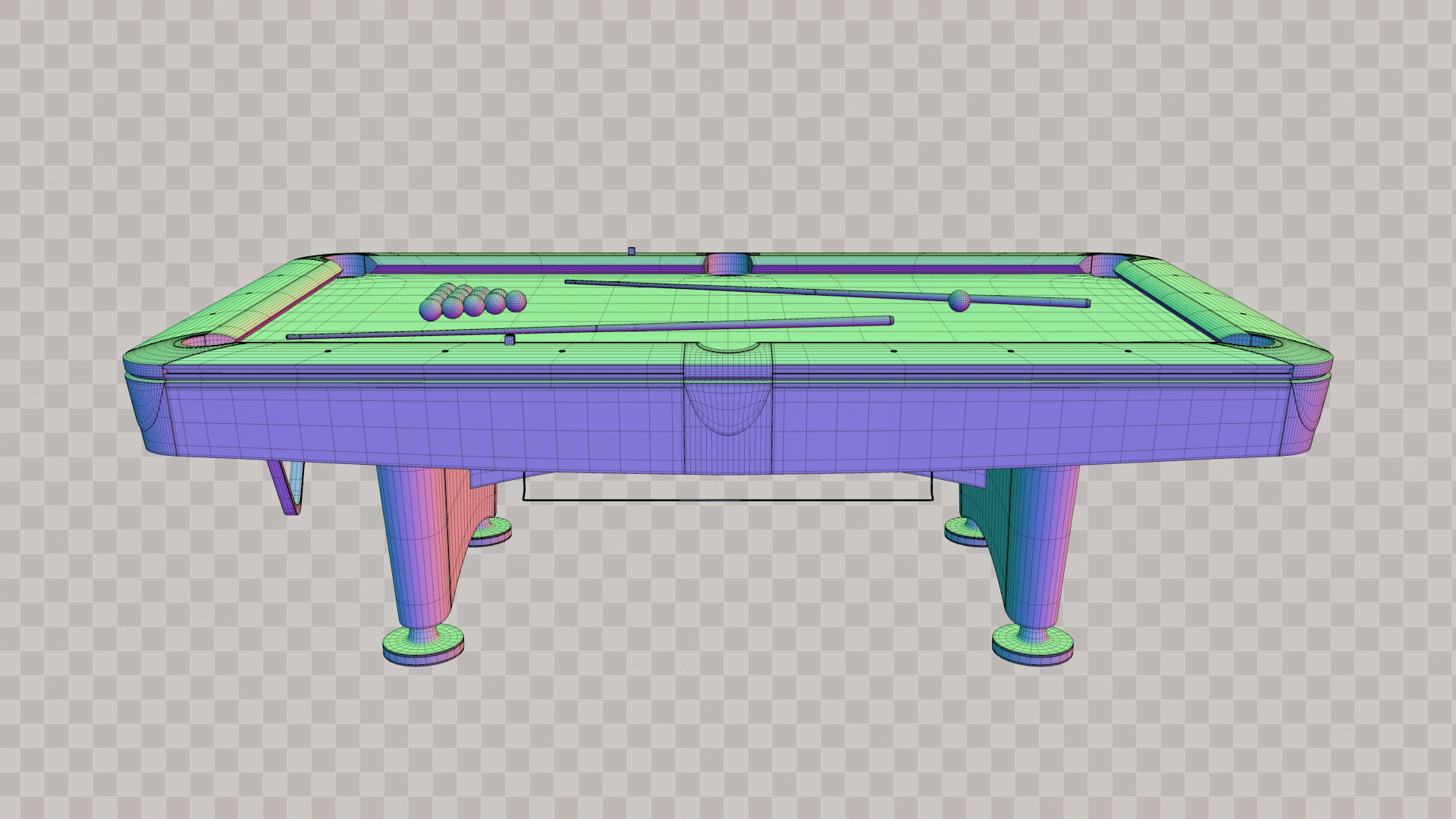Click the near center side pocket opening

click(728, 347)
